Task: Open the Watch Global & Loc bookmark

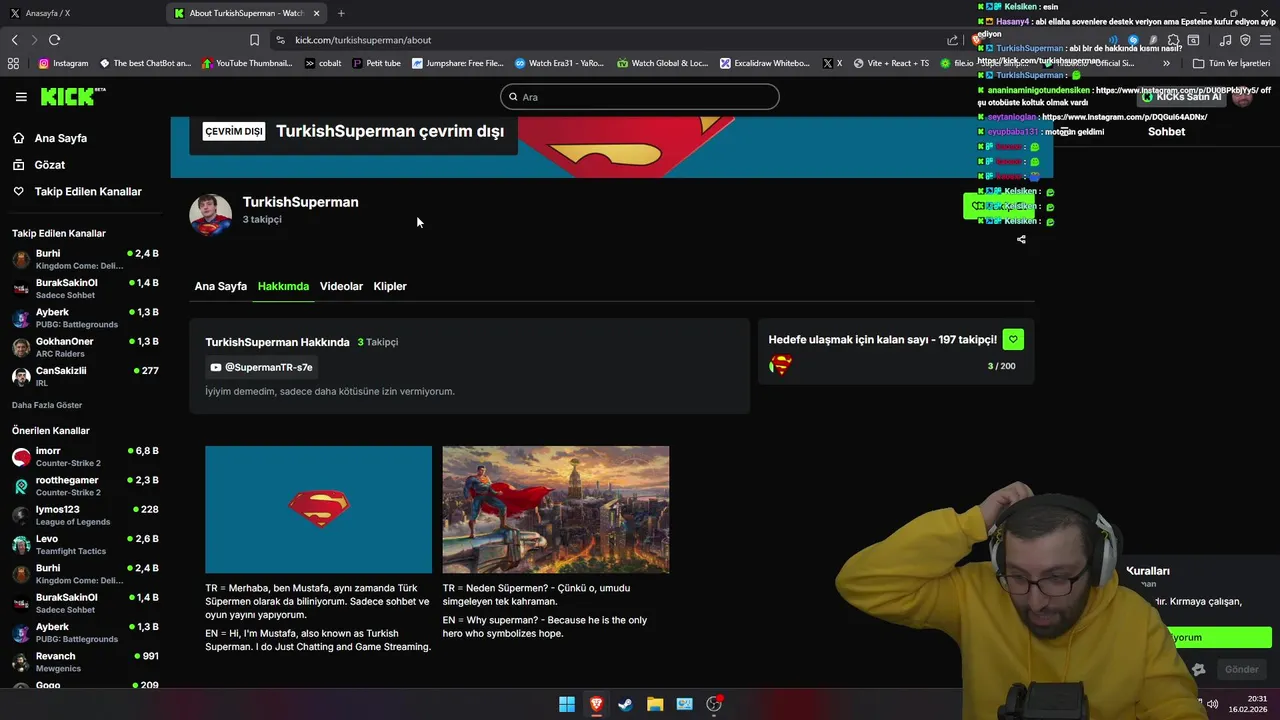Action: coord(662,63)
